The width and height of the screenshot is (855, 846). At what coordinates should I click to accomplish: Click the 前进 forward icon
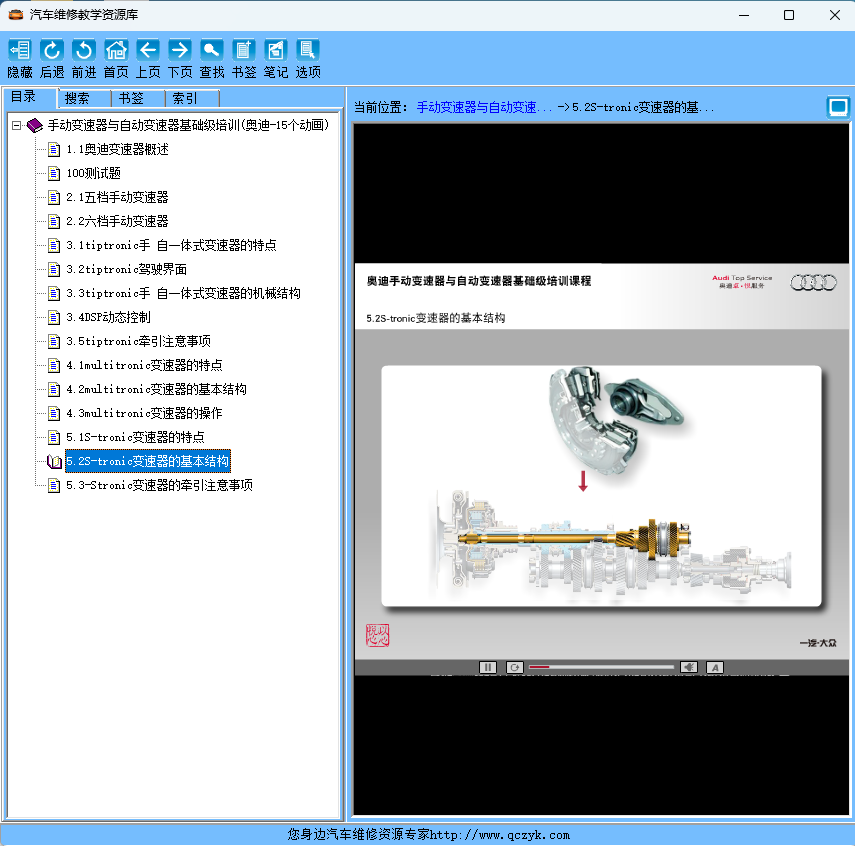pos(84,50)
